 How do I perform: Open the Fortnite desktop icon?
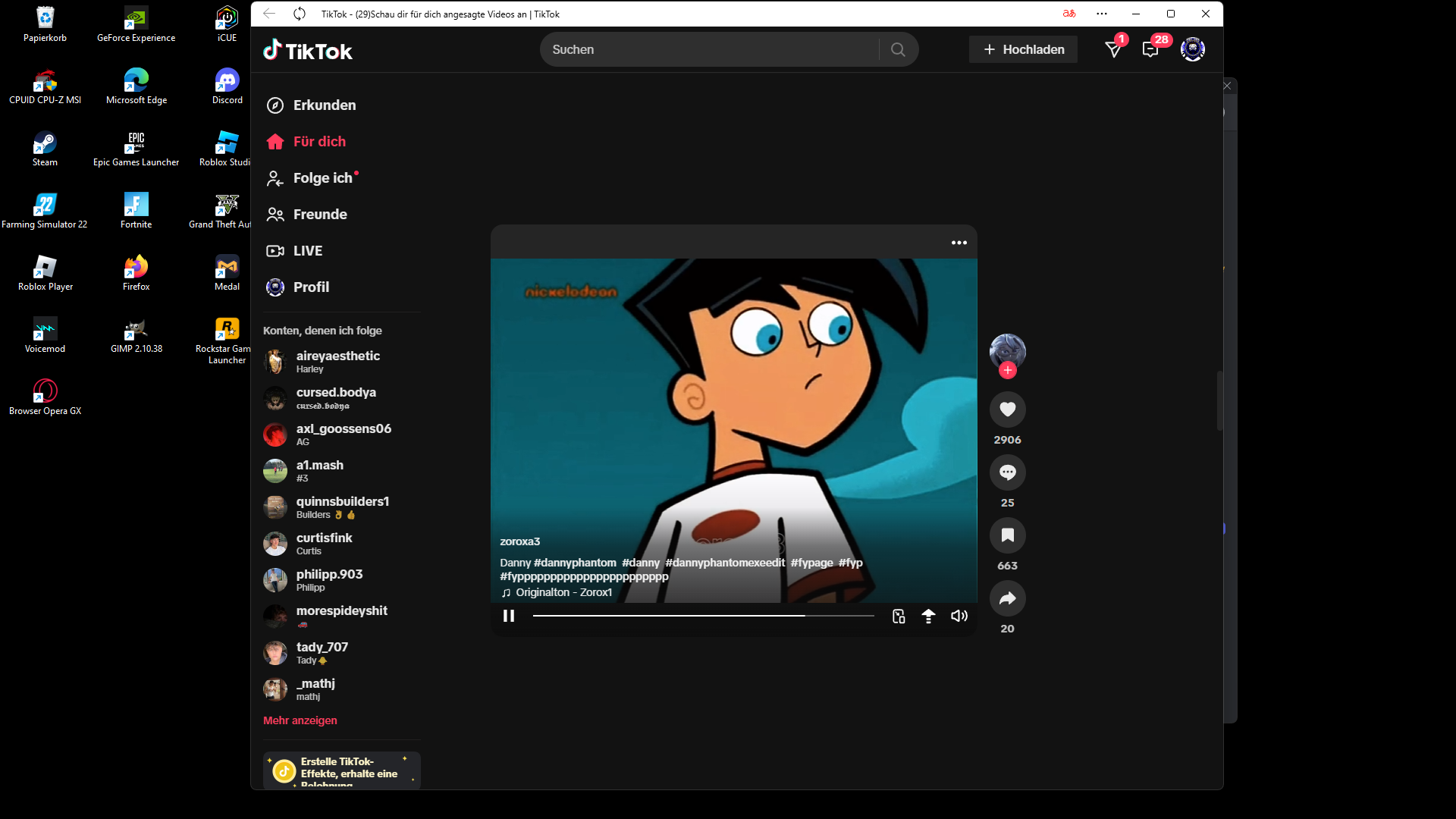point(136,211)
